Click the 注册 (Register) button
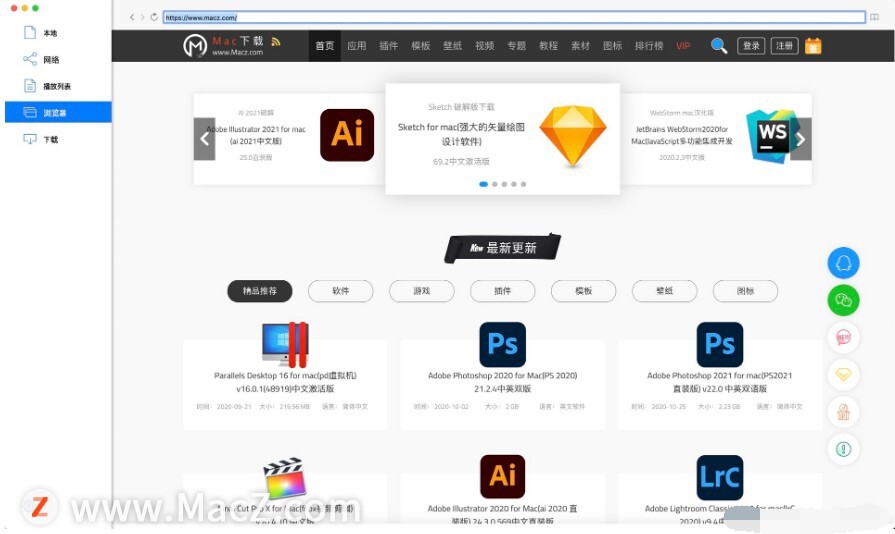This screenshot has width=895, height=534. click(x=784, y=46)
